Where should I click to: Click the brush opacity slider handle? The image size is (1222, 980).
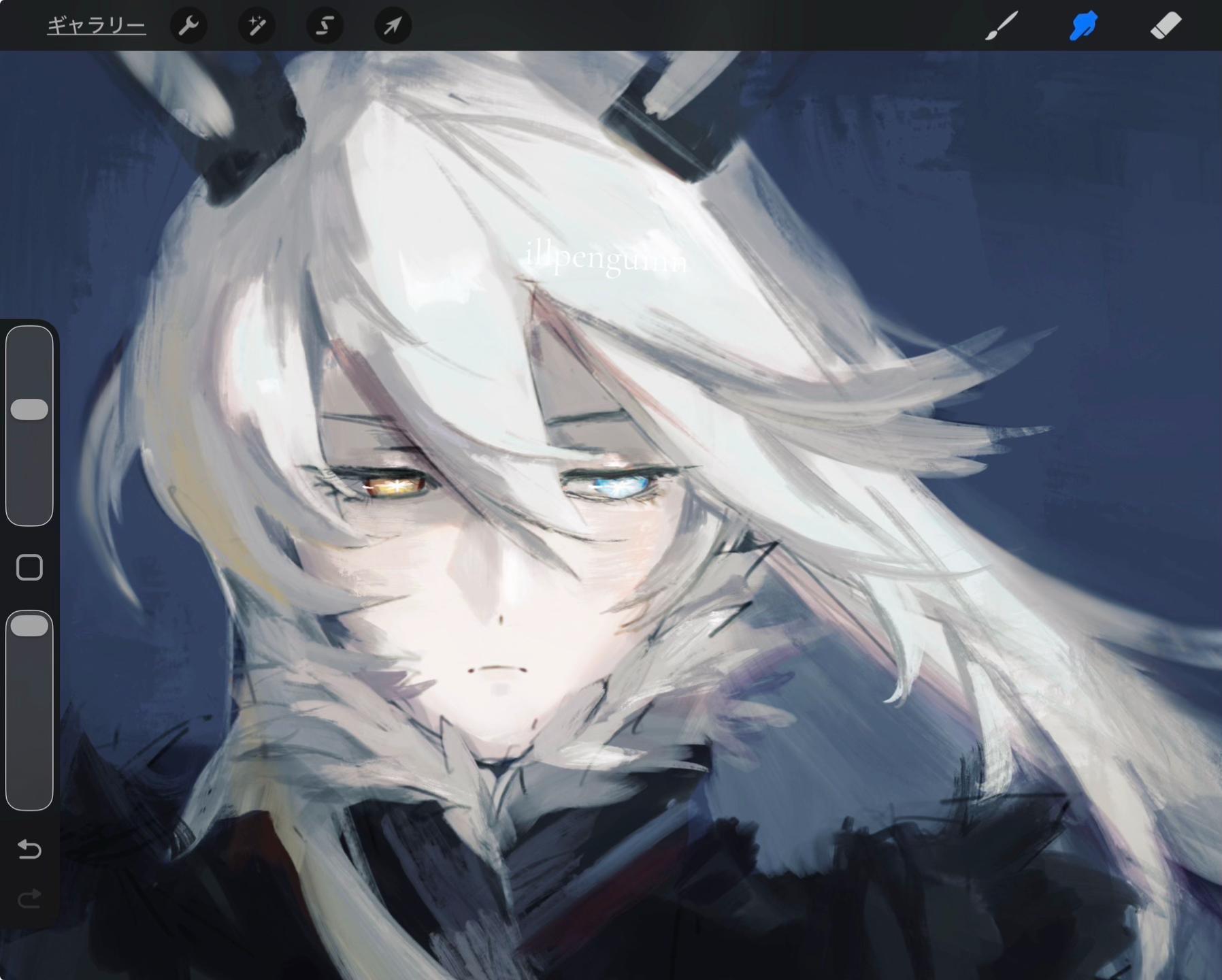(29, 625)
